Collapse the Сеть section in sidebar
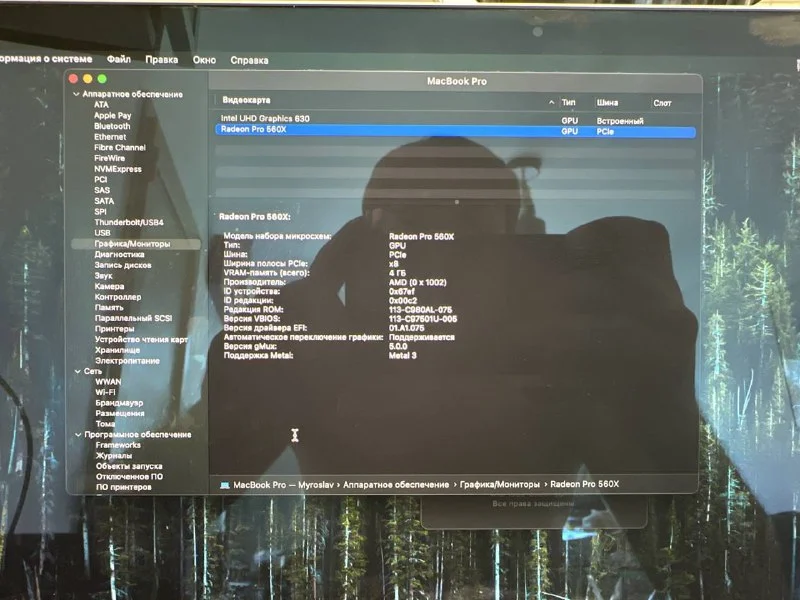Image resolution: width=800 pixels, height=600 pixels. (x=74, y=371)
